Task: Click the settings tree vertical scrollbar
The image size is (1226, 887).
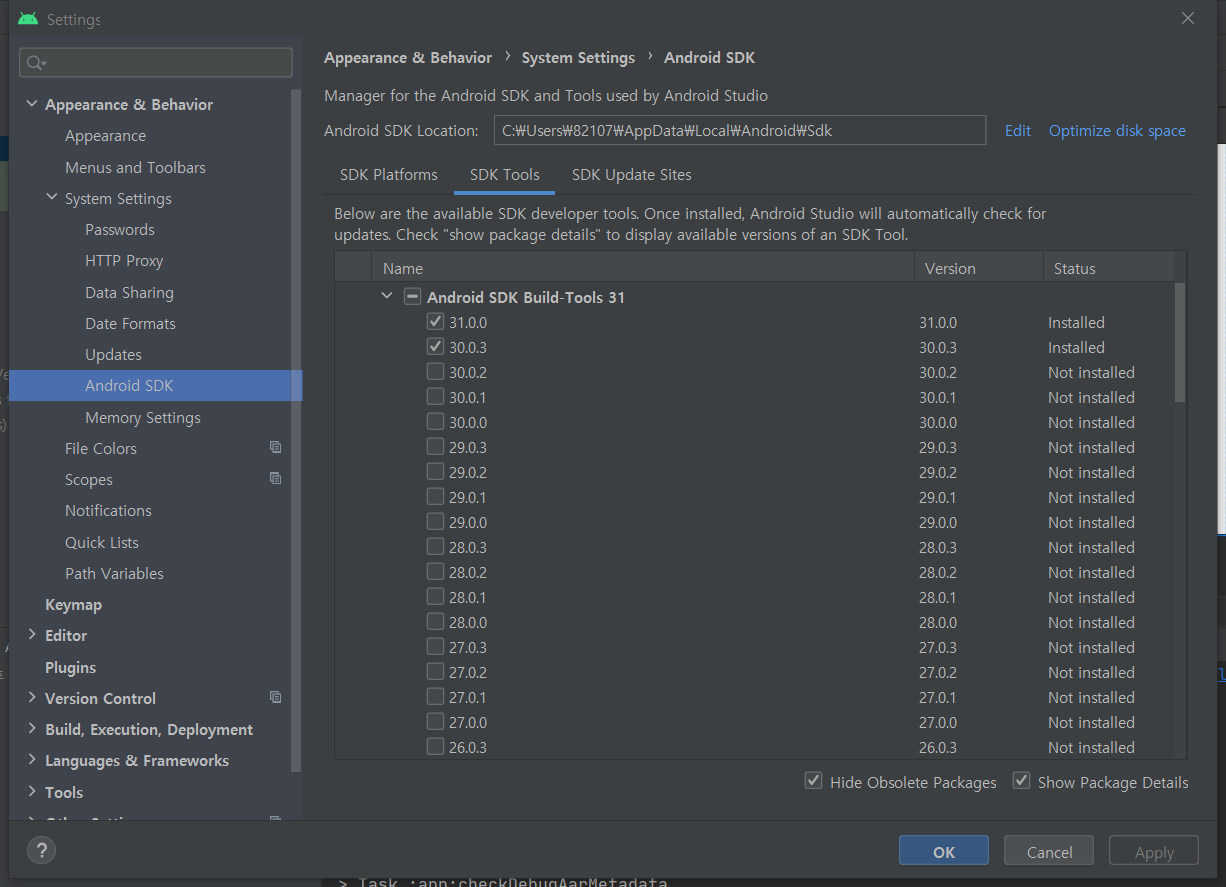Action: coord(296,430)
